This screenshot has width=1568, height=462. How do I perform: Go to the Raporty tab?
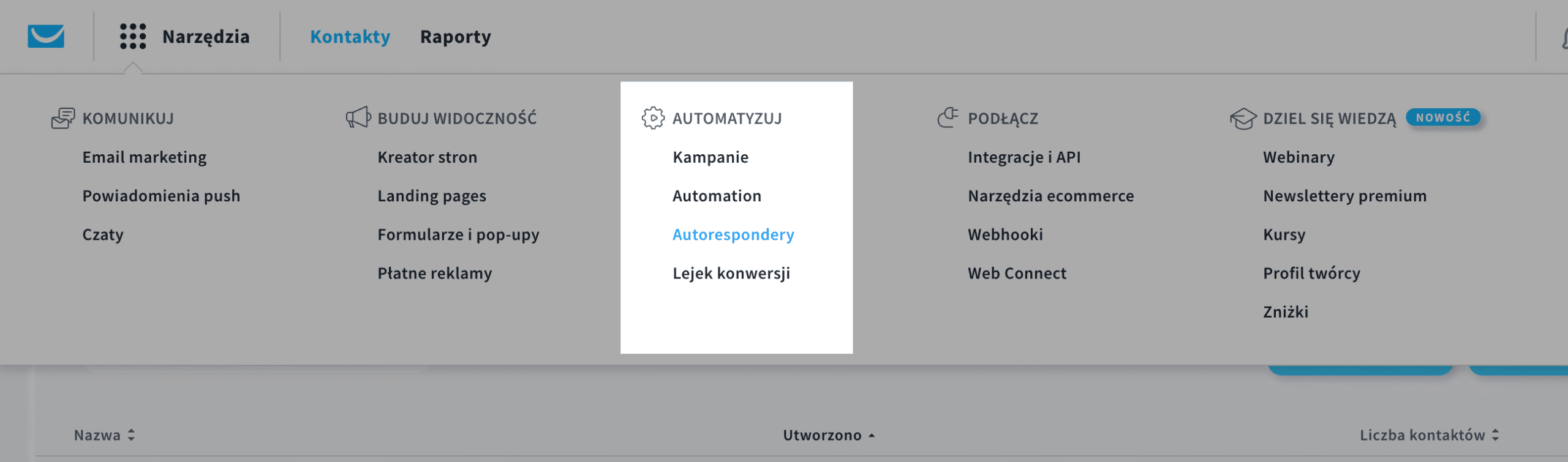click(455, 37)
